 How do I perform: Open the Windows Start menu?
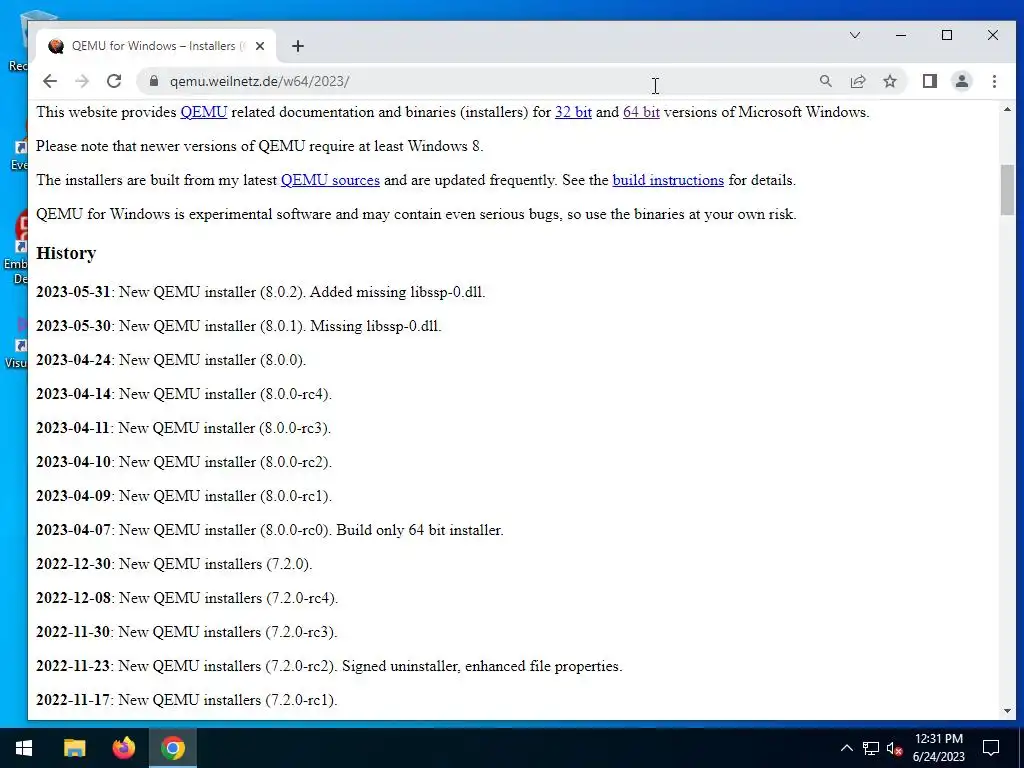tap(24, 748)
